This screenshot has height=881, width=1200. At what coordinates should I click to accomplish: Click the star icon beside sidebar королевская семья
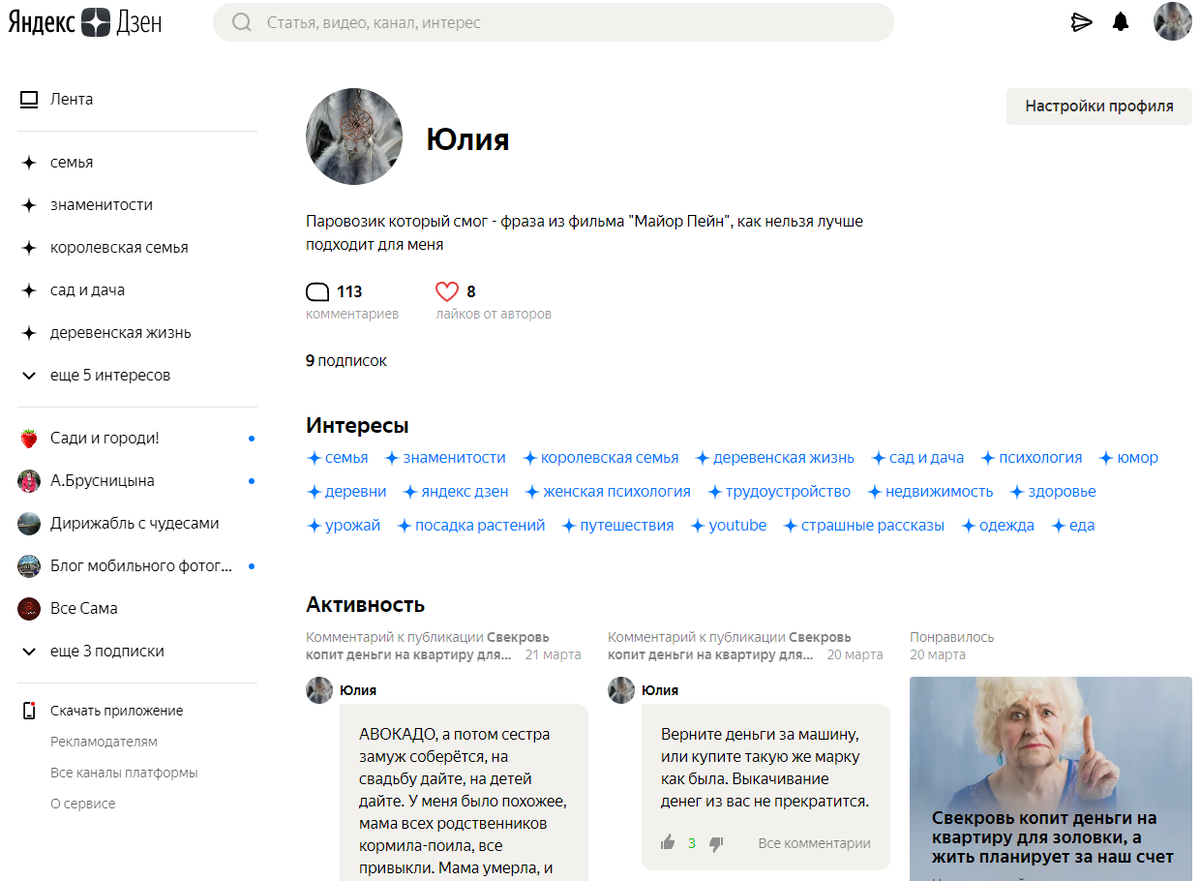(x=29, y=248)
